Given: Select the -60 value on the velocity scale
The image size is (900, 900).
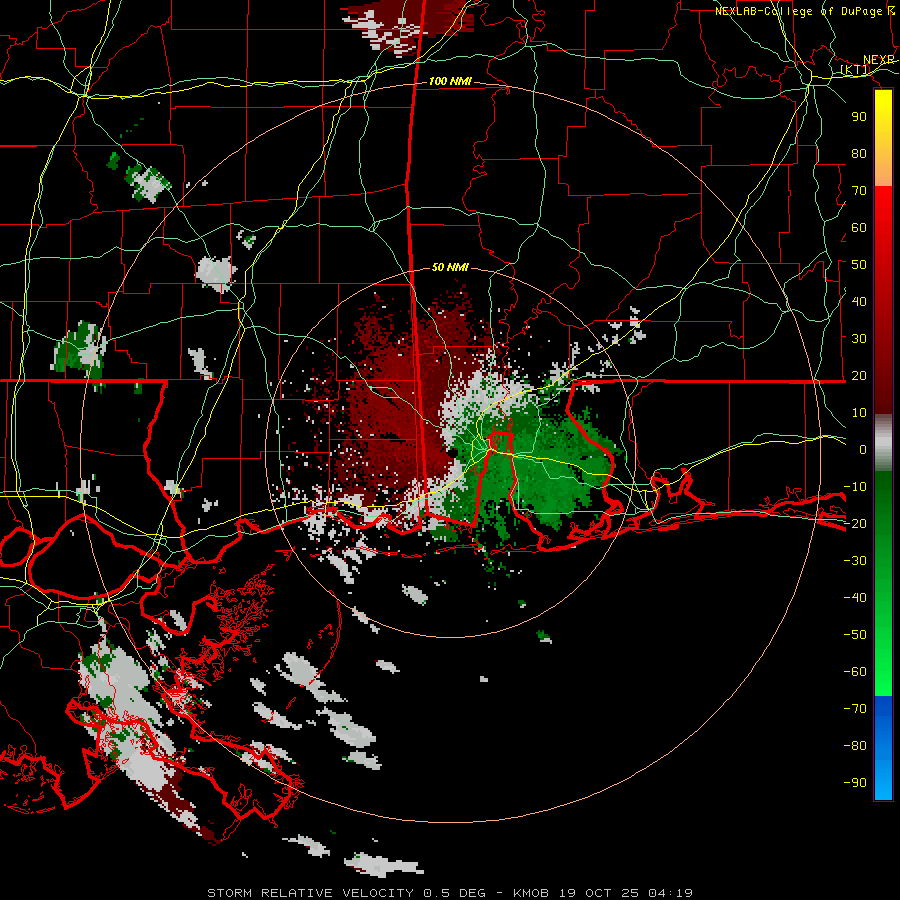Looking at the screenshot, I should click(x=855, y=672).
